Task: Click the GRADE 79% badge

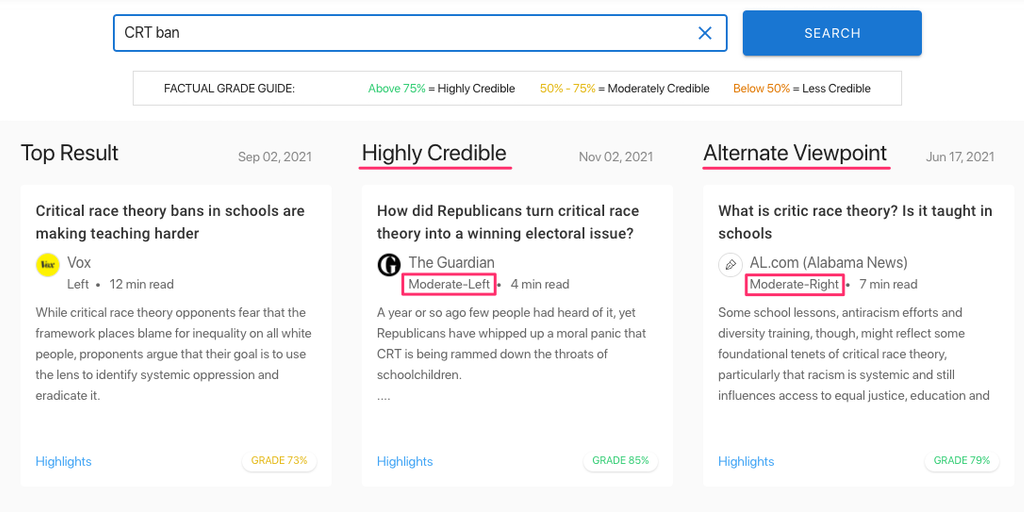Action: tap(962, 461)
